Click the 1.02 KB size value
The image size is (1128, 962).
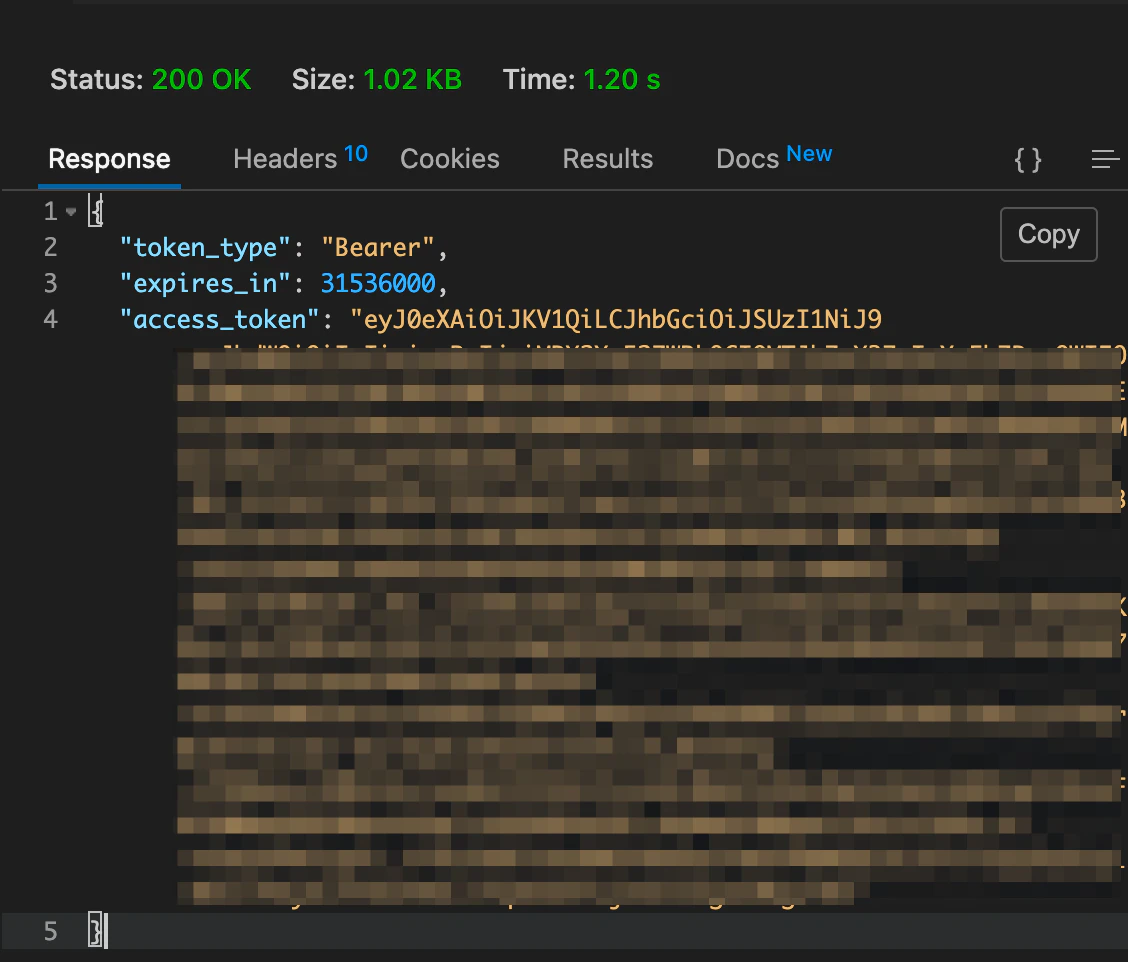coord(412,79)
